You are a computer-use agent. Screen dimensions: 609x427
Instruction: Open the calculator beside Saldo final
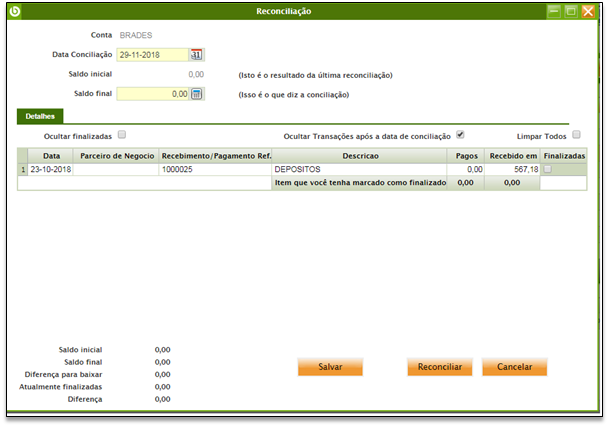(x=197, y=94)
